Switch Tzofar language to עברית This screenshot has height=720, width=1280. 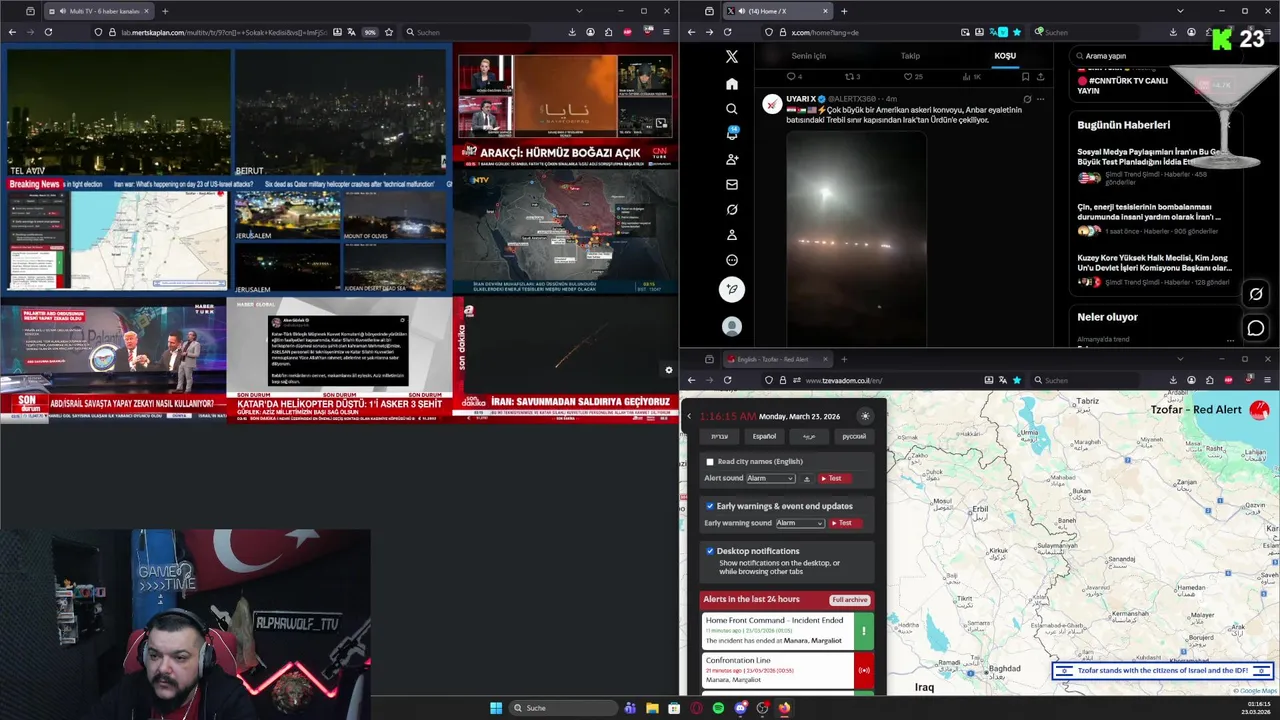pos(720,436)
